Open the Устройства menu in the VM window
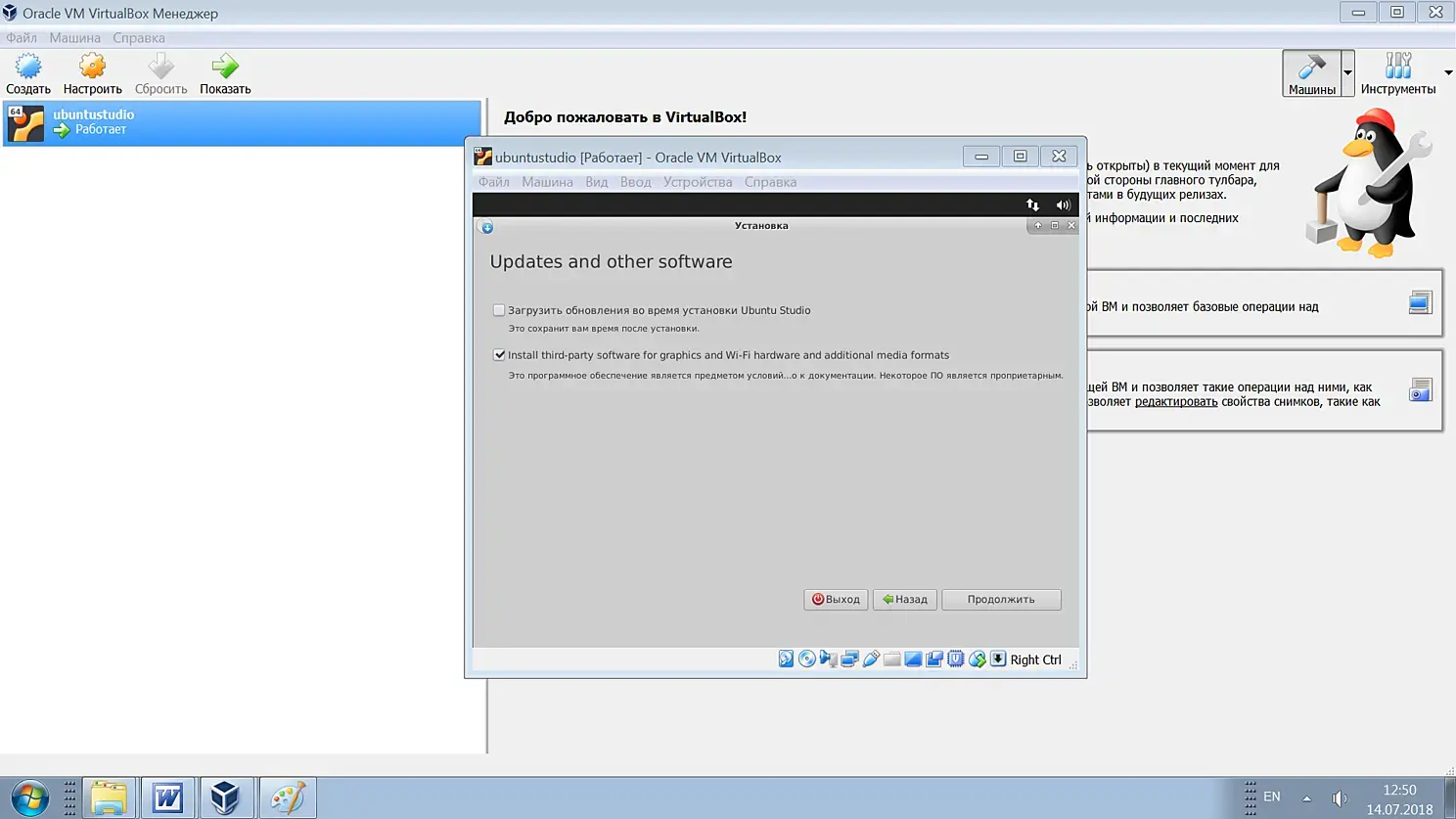Viewport: 1456px width, 819px height. [x=698, y=182]
